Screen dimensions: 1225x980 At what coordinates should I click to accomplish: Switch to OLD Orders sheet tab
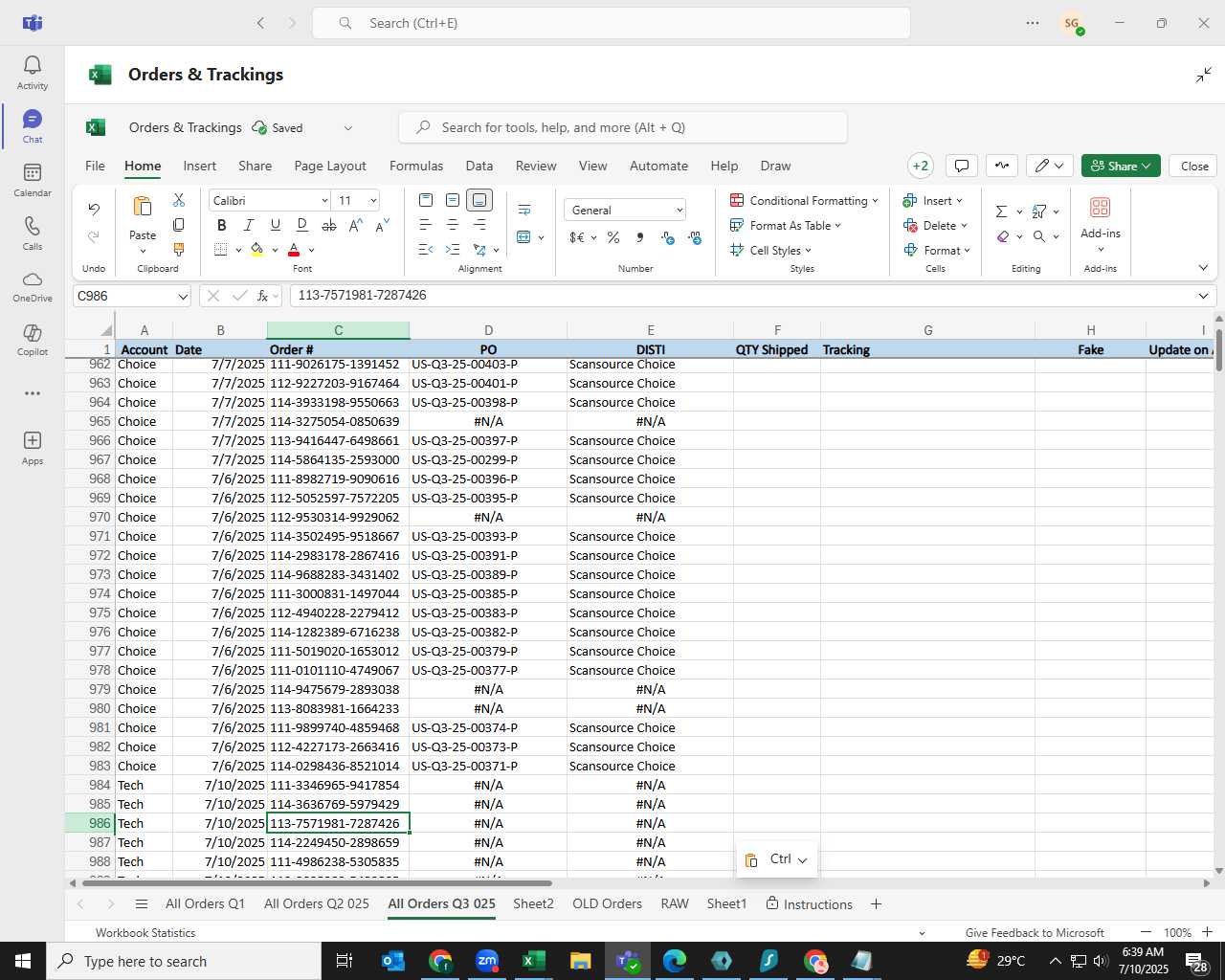tap(607, 904)
